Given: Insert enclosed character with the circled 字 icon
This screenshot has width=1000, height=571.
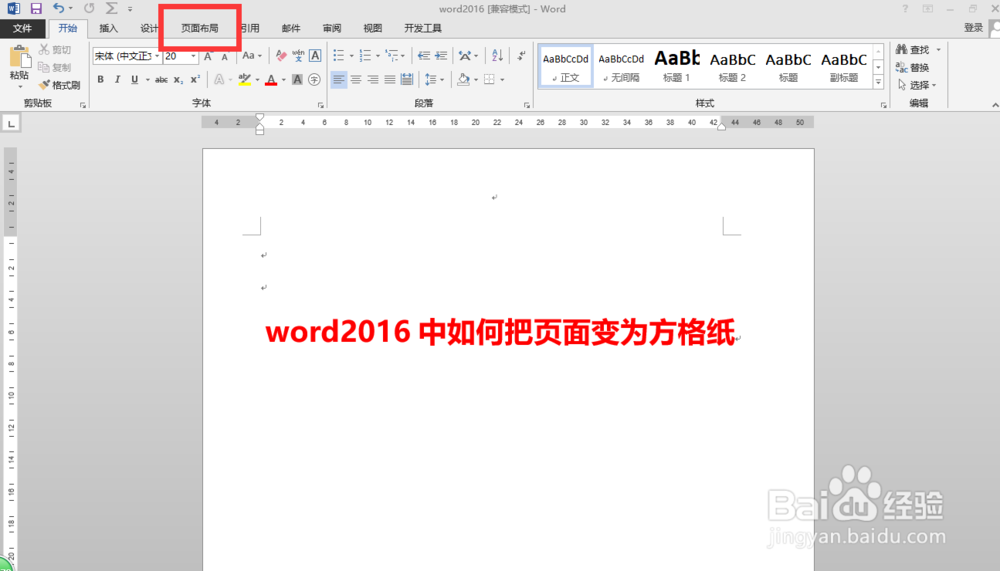Looking at the screenshot, I should coord(314,80).
